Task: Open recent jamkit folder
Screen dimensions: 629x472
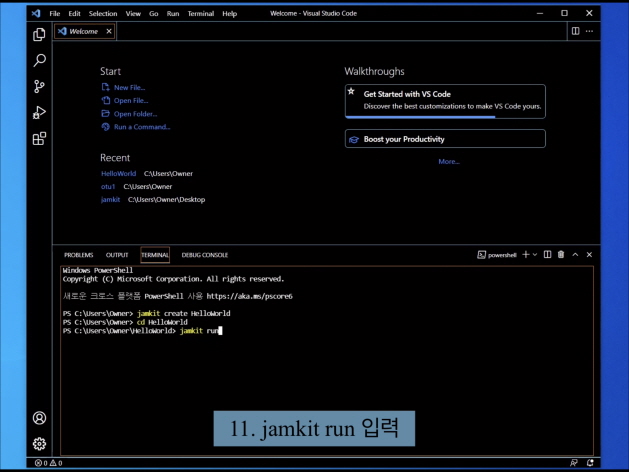Action: pyautogui.click(x=110, y=199)
